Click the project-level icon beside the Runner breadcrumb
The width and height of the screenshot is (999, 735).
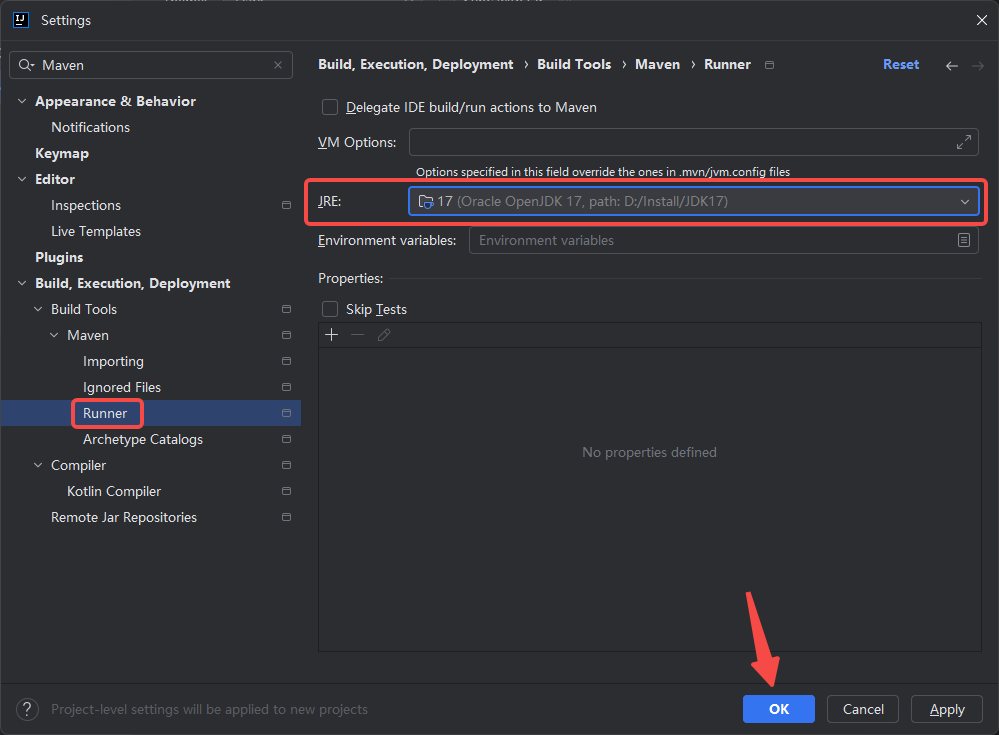(x=769, y=65)
